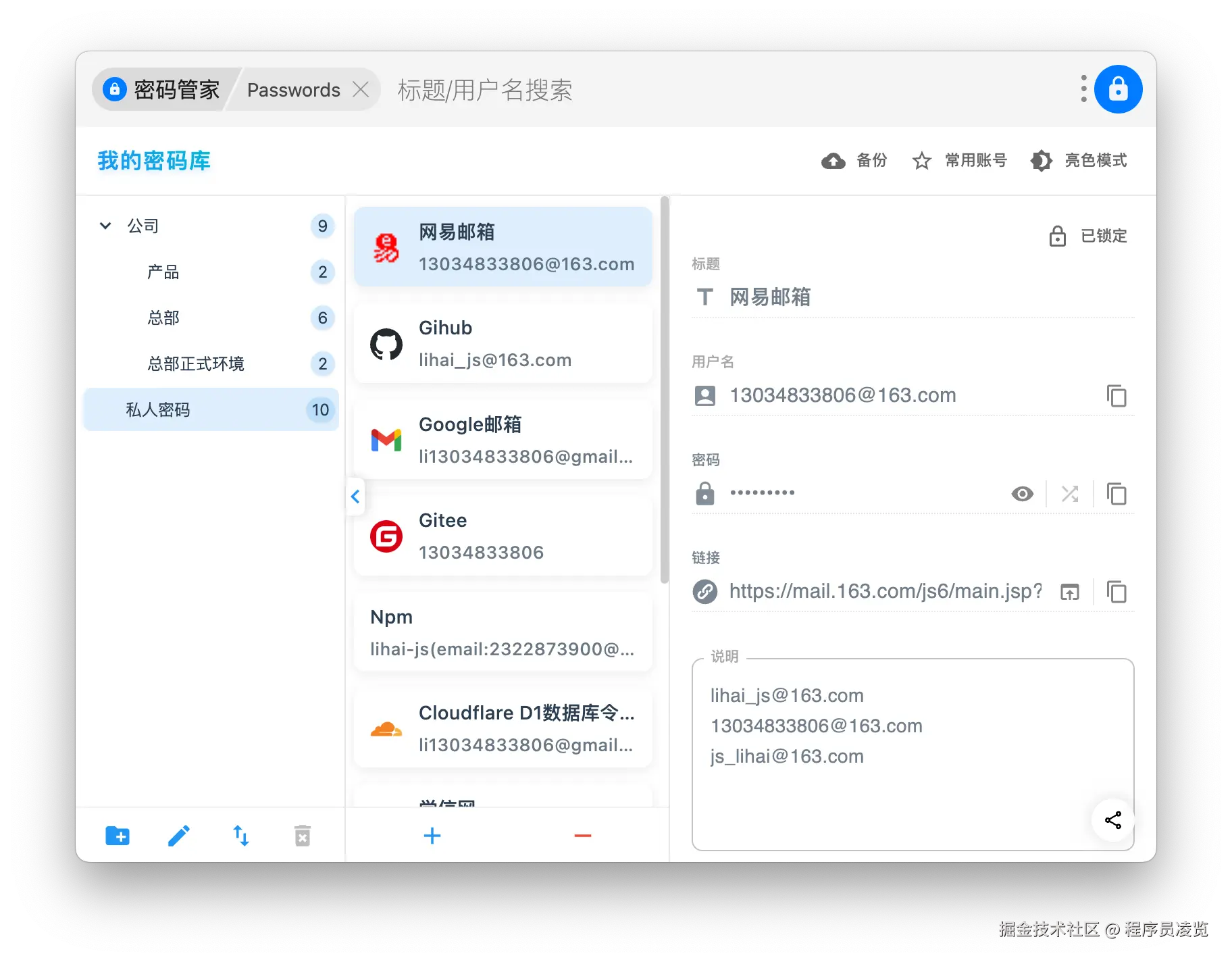Click the 已锁定 lock toggle
The height and width of the screenshot is (962, 1232).
point(1057,236)
